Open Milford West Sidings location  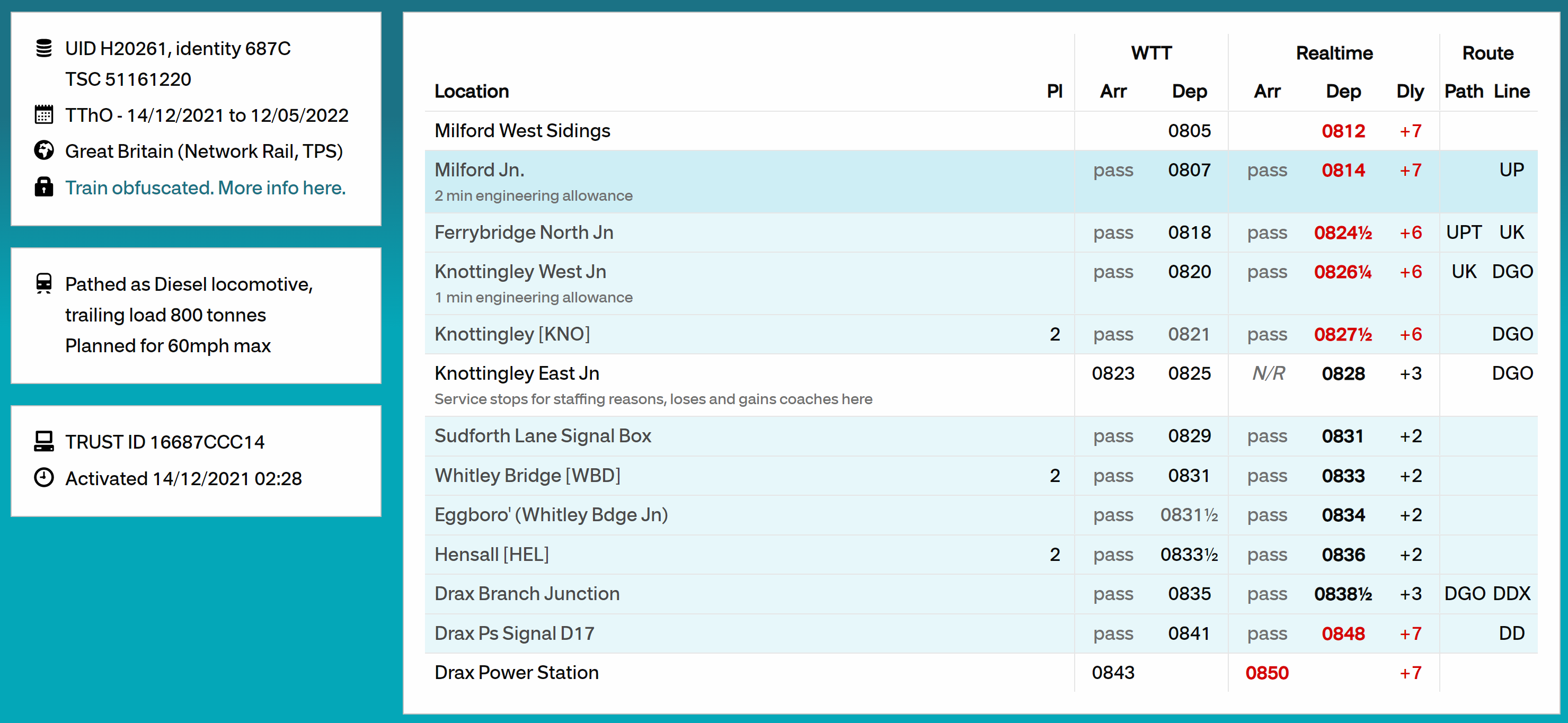[521, 131]
